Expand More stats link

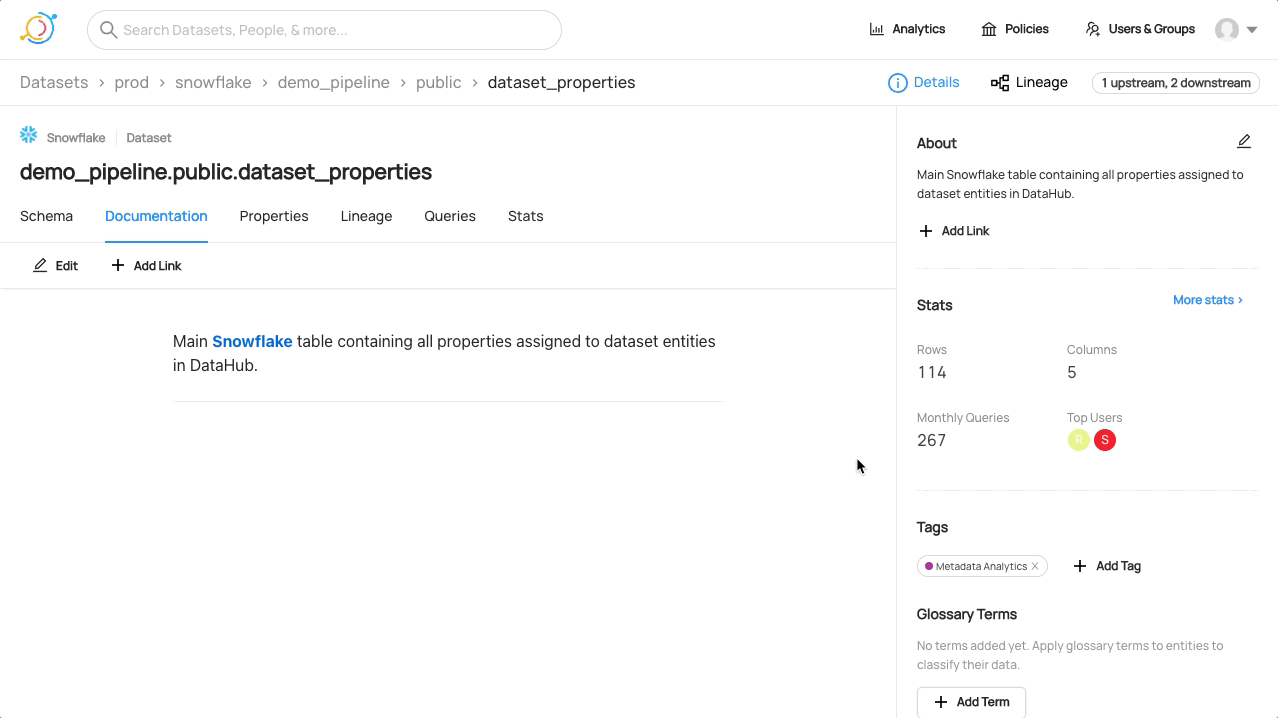[x=1207, y=300]
